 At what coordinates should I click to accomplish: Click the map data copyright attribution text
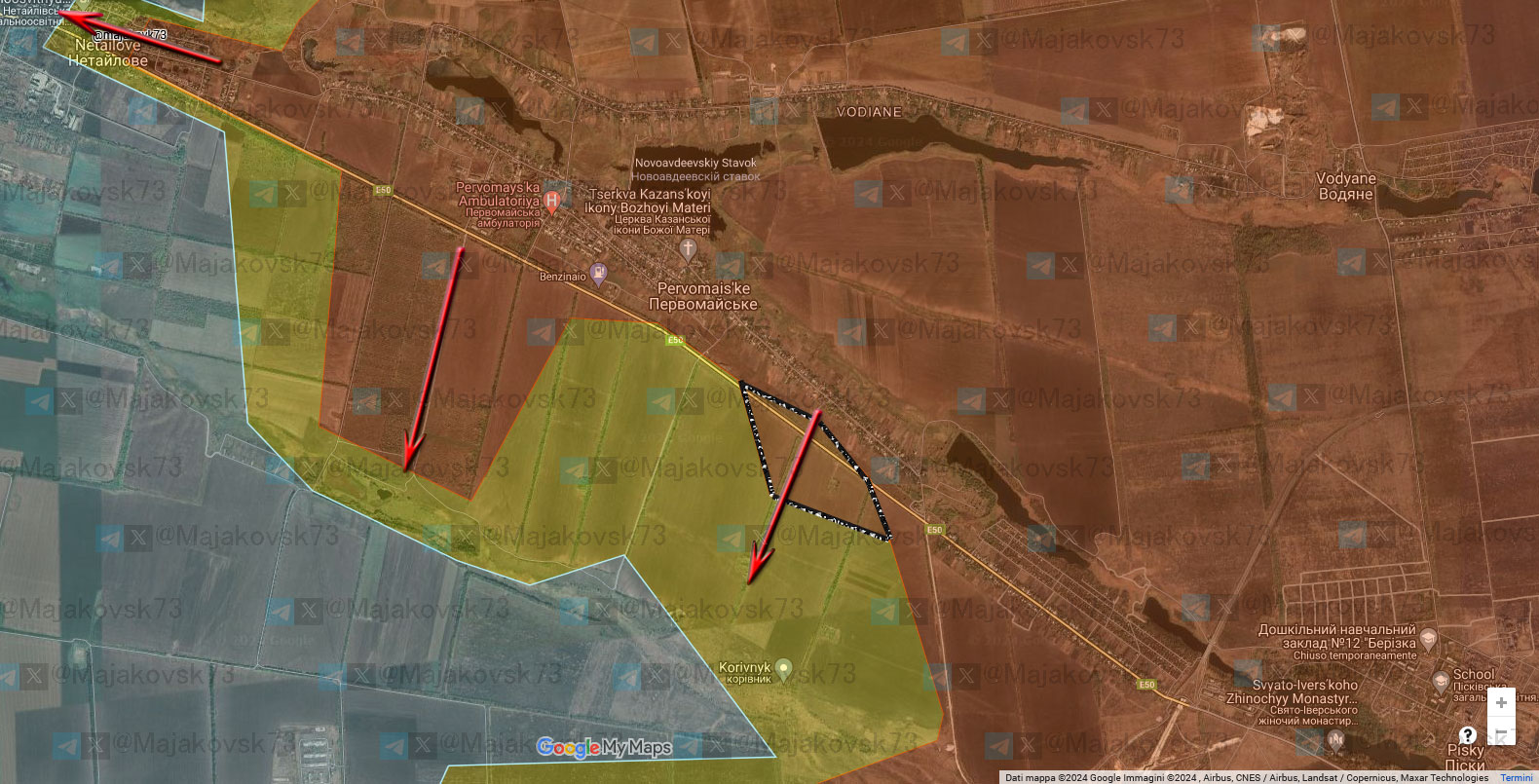tap(1247, 778)
